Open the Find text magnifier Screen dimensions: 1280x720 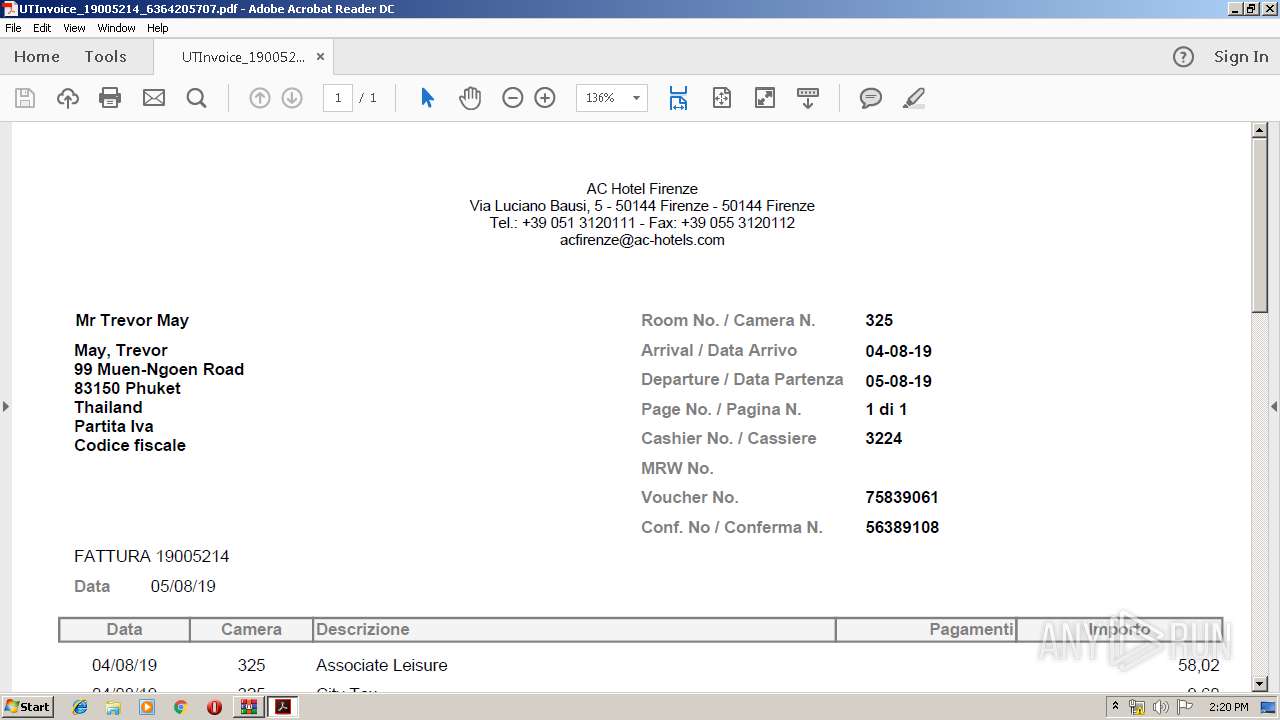(x=196, y=98)
